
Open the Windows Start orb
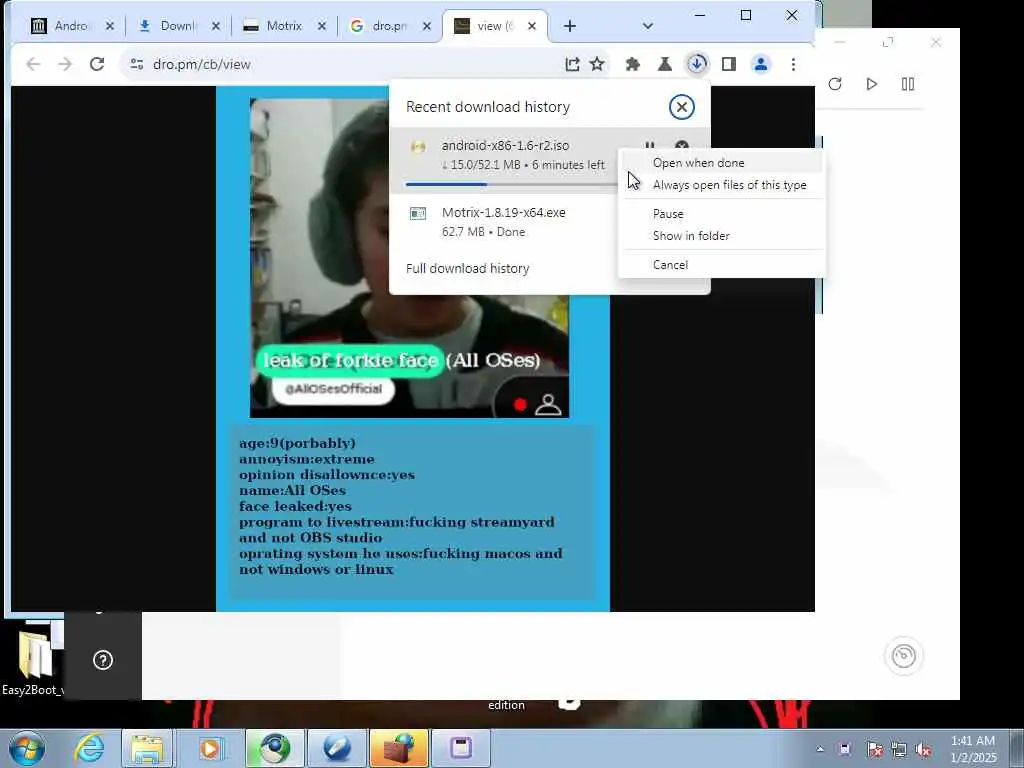click(x=26, y=748)
